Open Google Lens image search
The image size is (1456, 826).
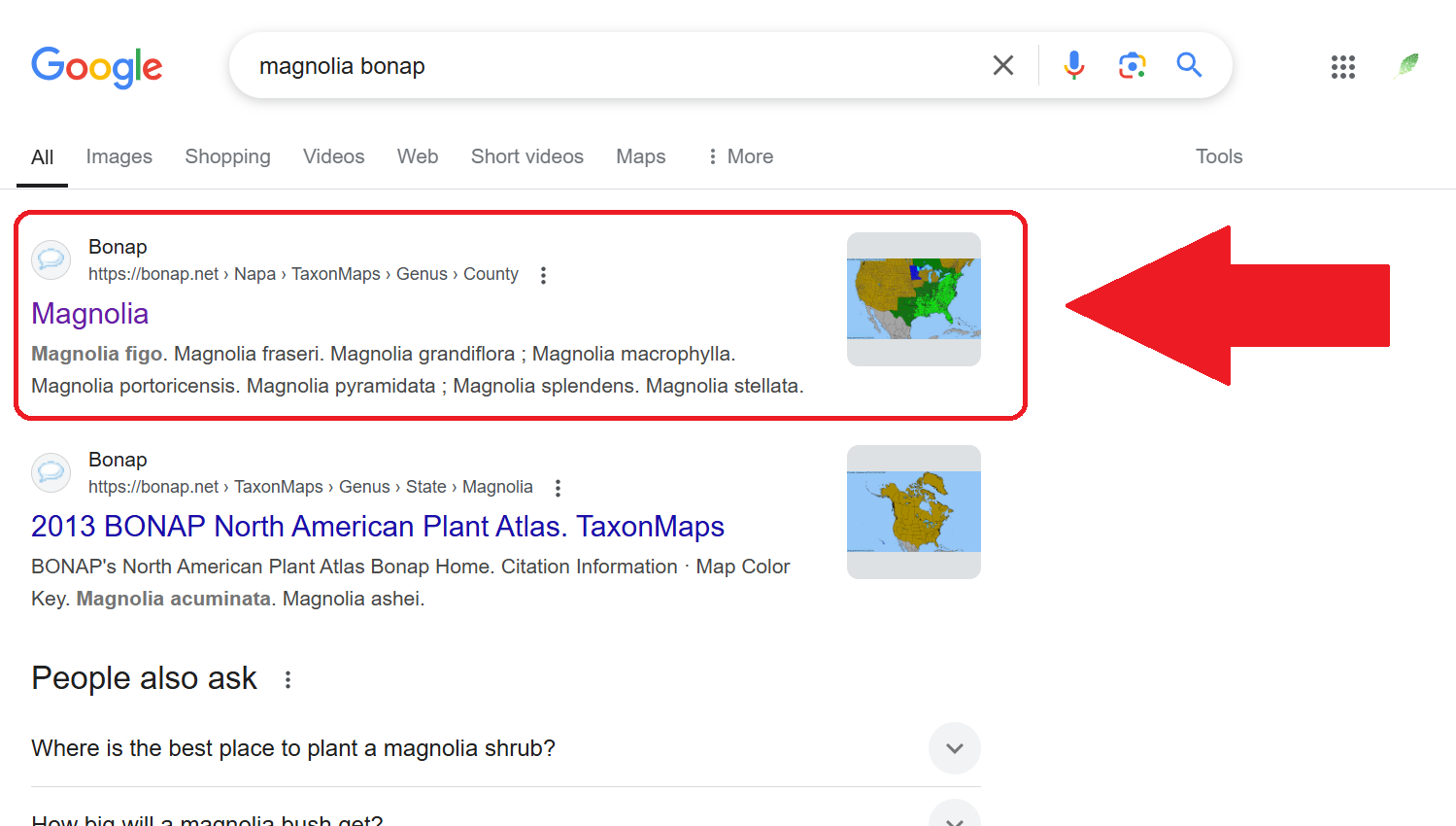point(1131,65)
